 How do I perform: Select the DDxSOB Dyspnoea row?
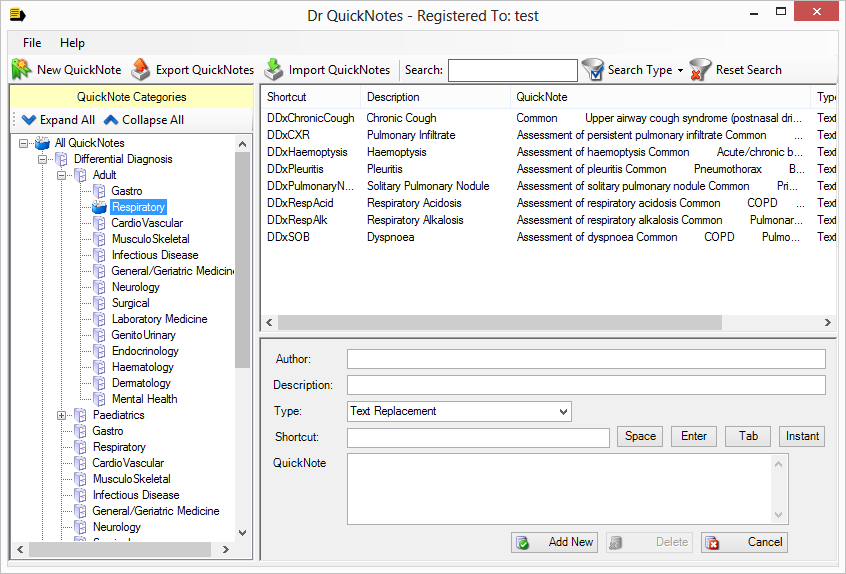[x=549, y=237]
